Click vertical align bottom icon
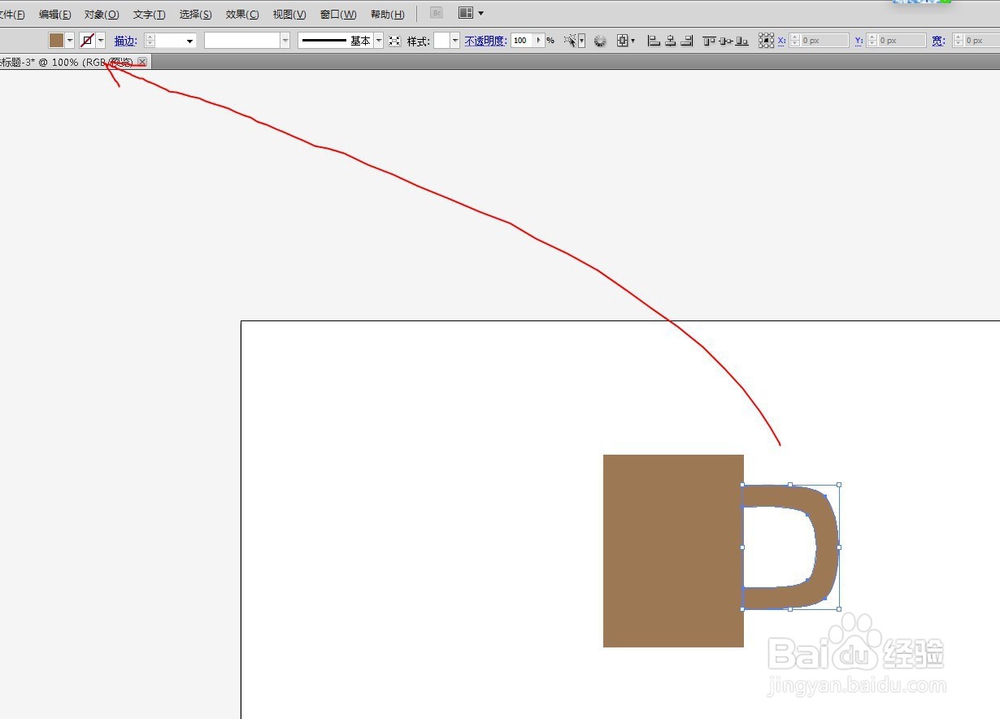Viewport: 1000px width, 719px height. pos(742,41)
